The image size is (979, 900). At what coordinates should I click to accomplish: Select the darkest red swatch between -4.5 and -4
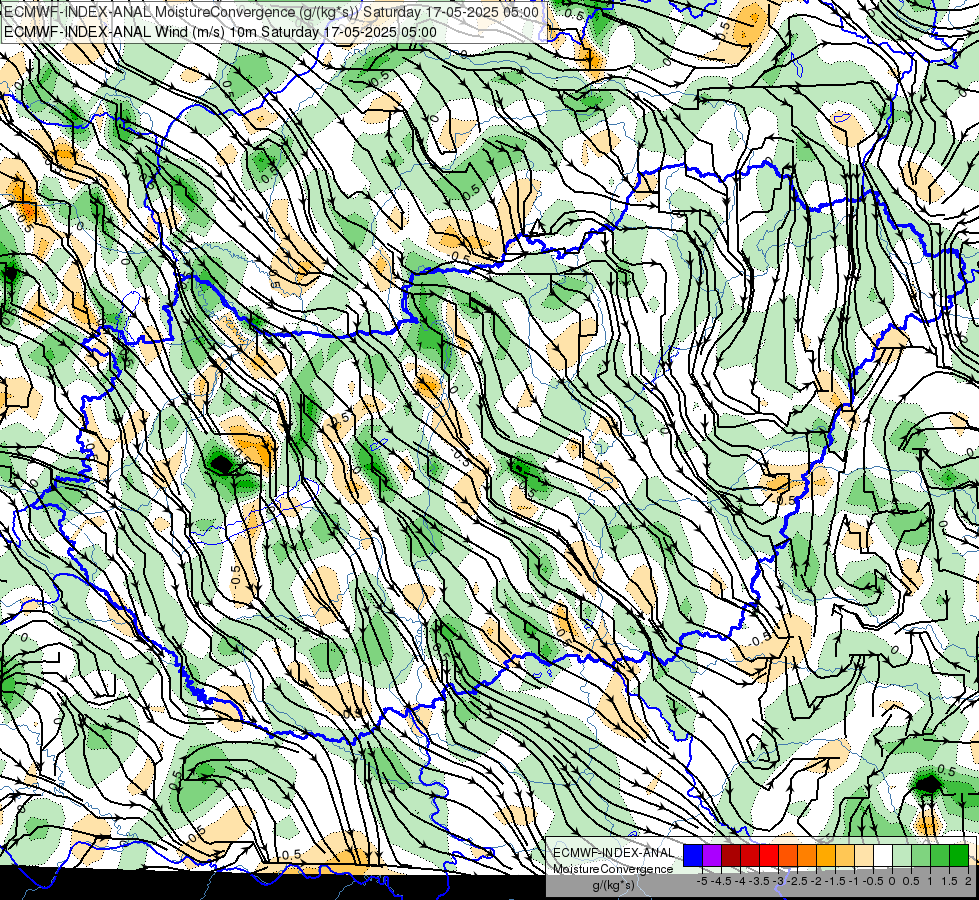[x=731, y=855]
